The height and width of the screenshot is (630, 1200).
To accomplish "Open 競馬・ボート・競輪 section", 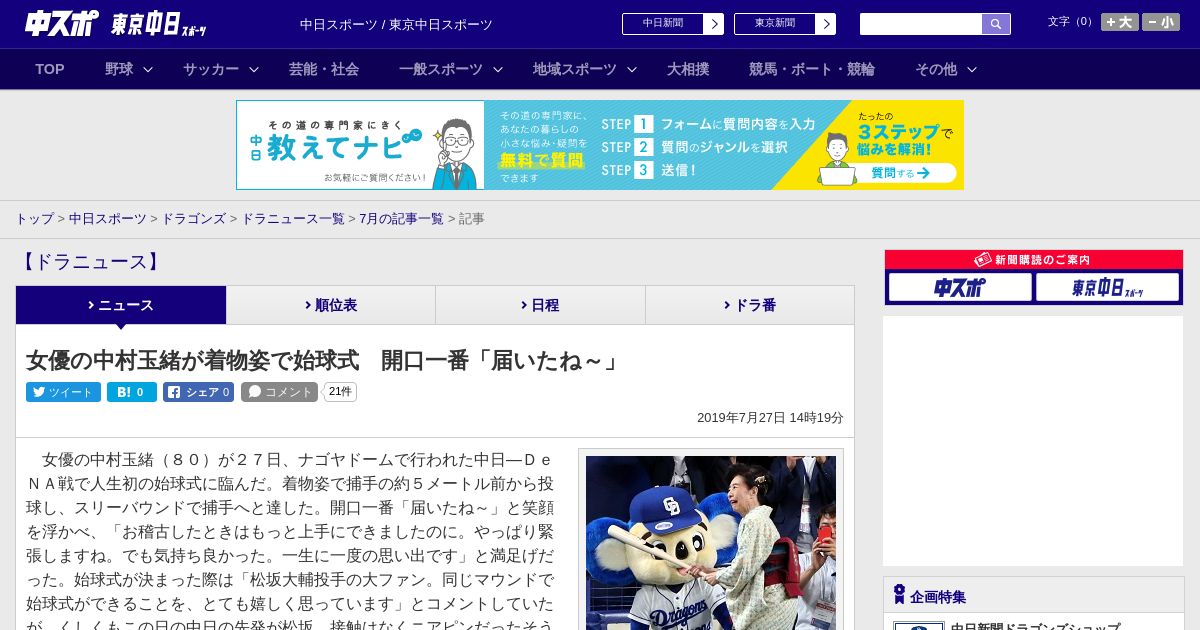I will click(x=812, y=69).
